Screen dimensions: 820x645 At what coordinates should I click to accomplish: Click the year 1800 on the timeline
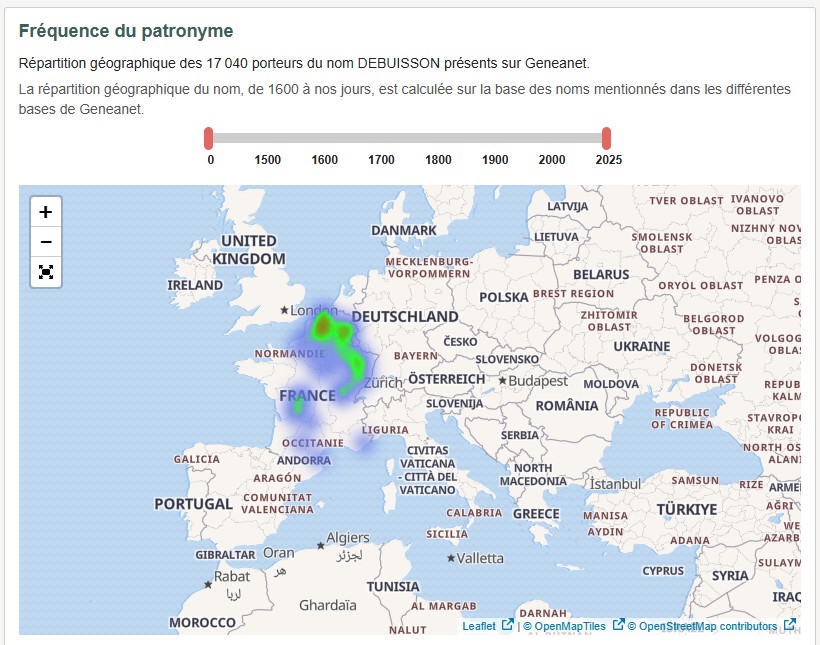tap(438, 158)
